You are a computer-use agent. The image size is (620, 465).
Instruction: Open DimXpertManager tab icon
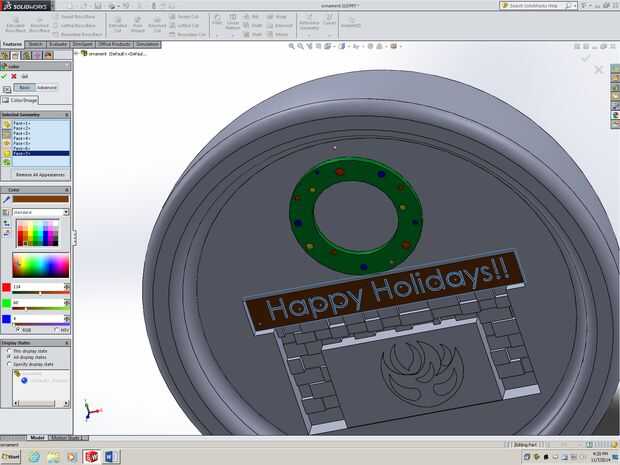tap(38, 55)
